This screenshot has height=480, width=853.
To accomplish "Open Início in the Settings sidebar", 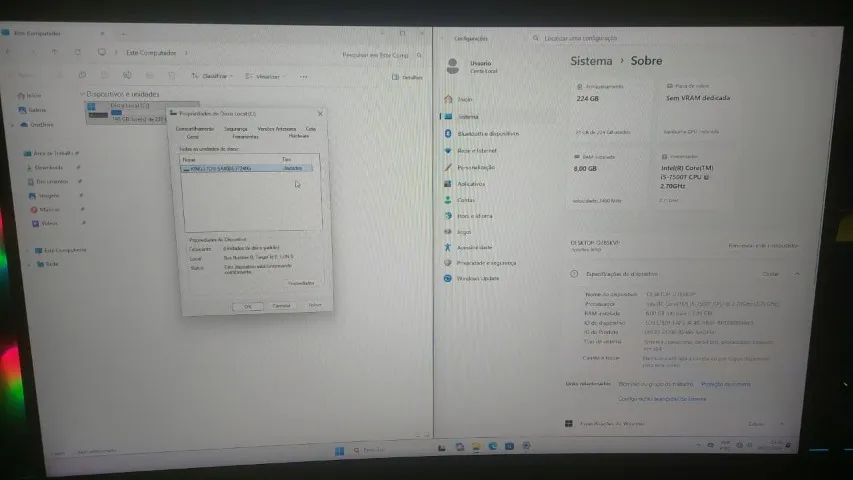I will (x=459, y=100).
